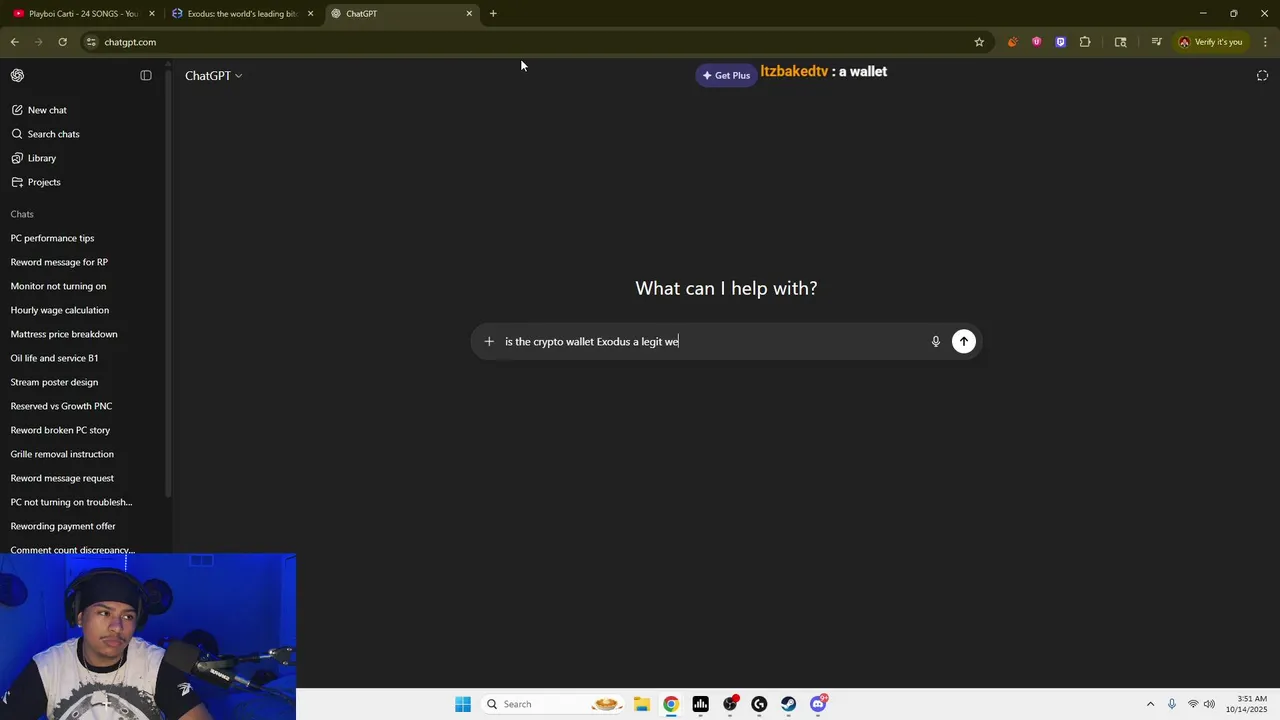The image size is (1280, 720).
Task: Open Discord from the taskbar
Action: click(x=818, y=704)
